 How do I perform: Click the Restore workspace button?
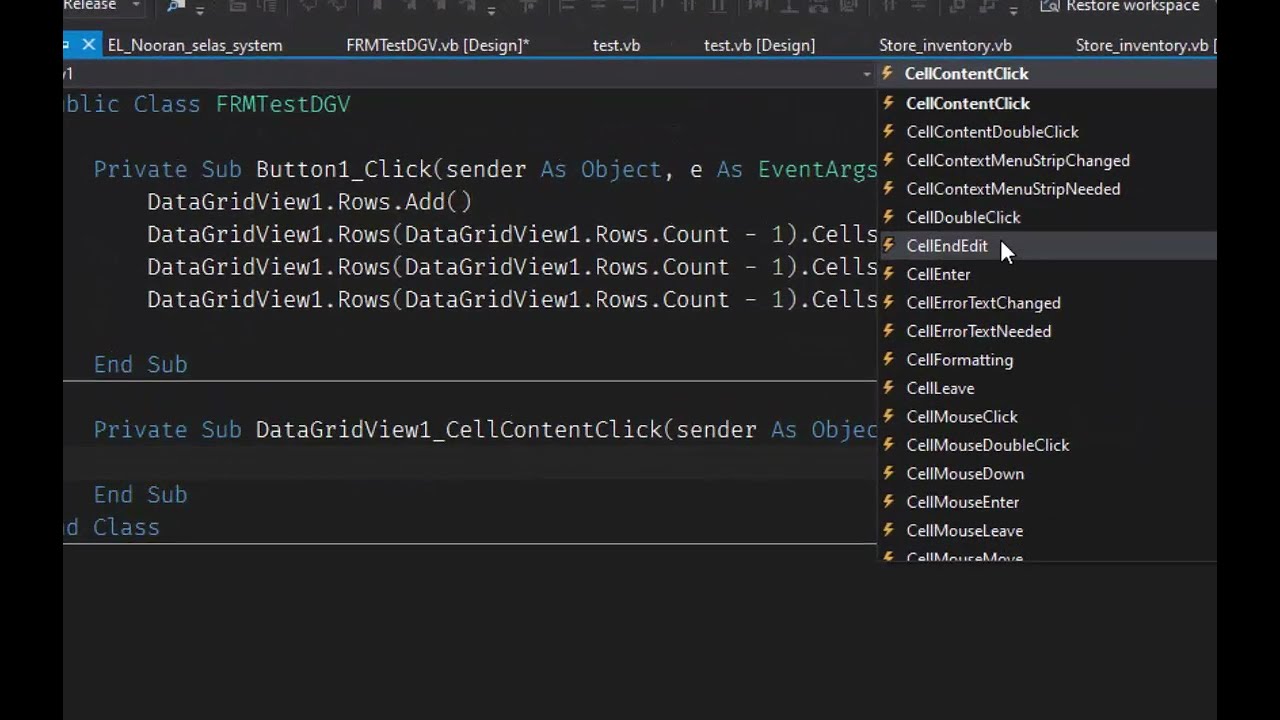[1120, 7]
